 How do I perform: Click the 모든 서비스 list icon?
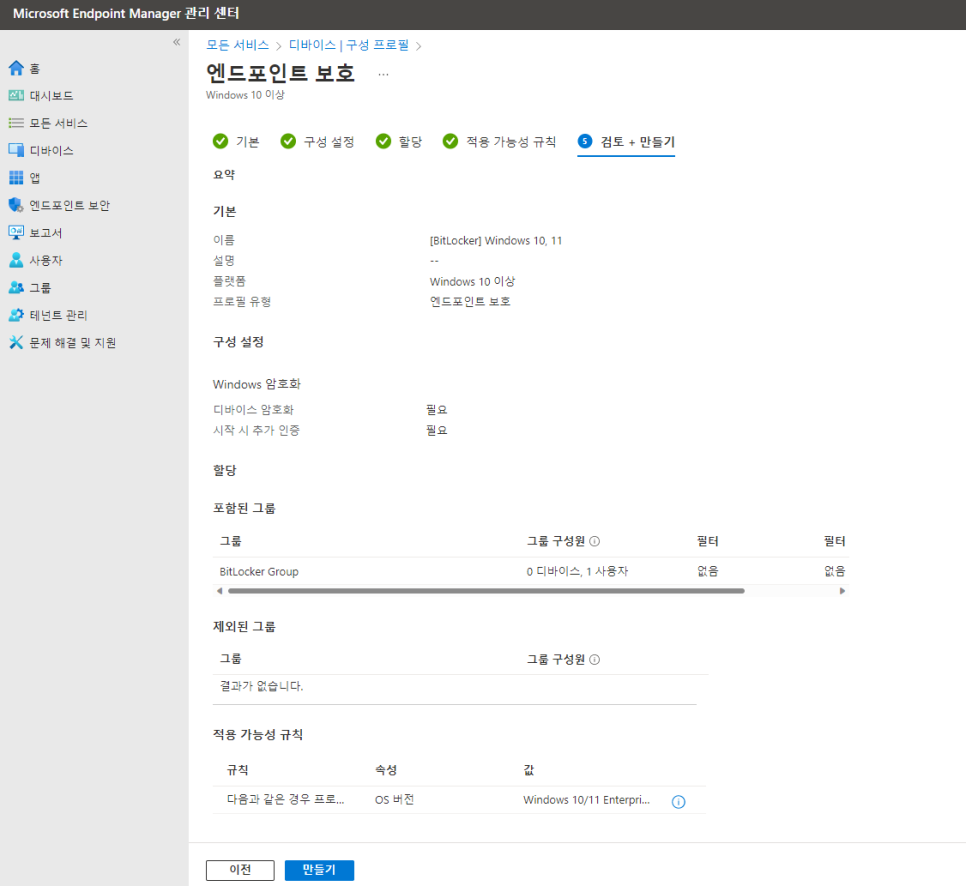click(16, 123)
